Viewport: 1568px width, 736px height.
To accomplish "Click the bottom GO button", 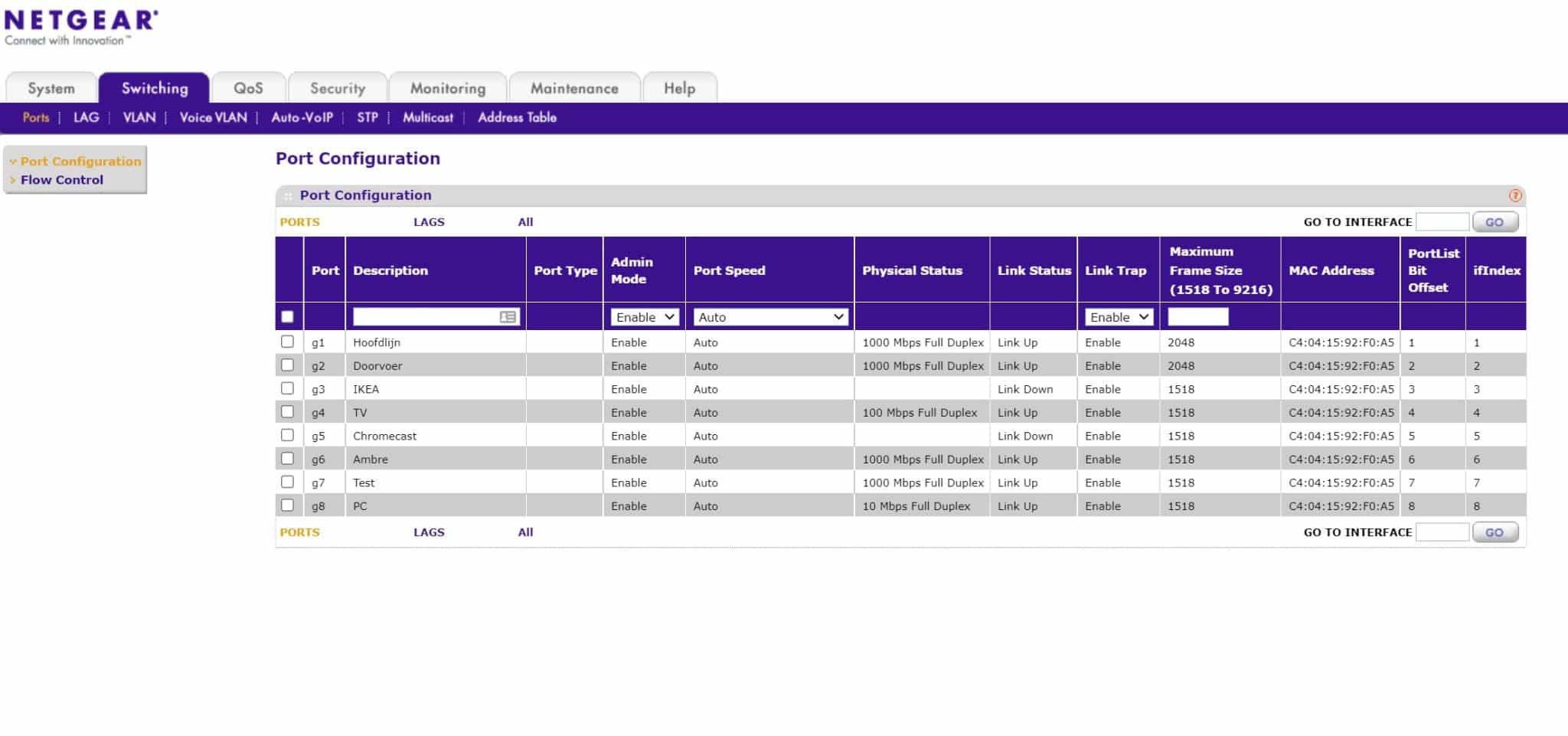I will pos(1494,532).
